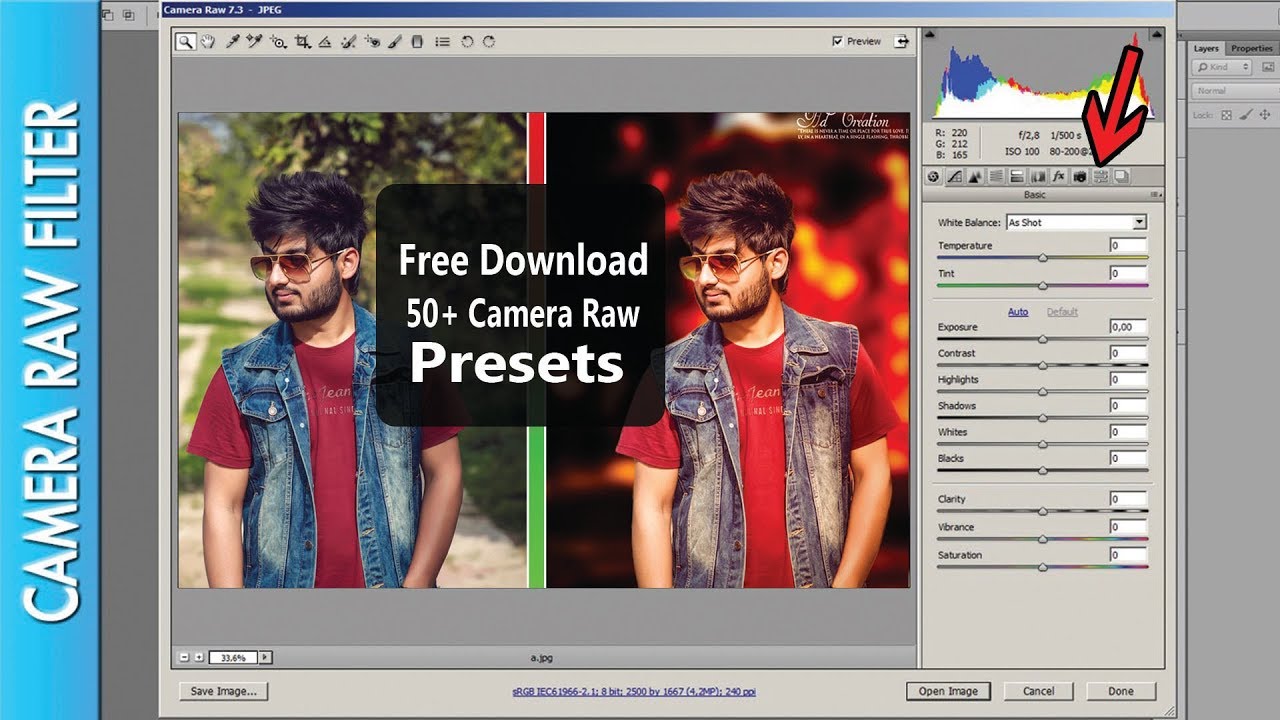Switch to the Properties tab in Photoshop
1280x720 pixels.
[x=1252, y=48]
